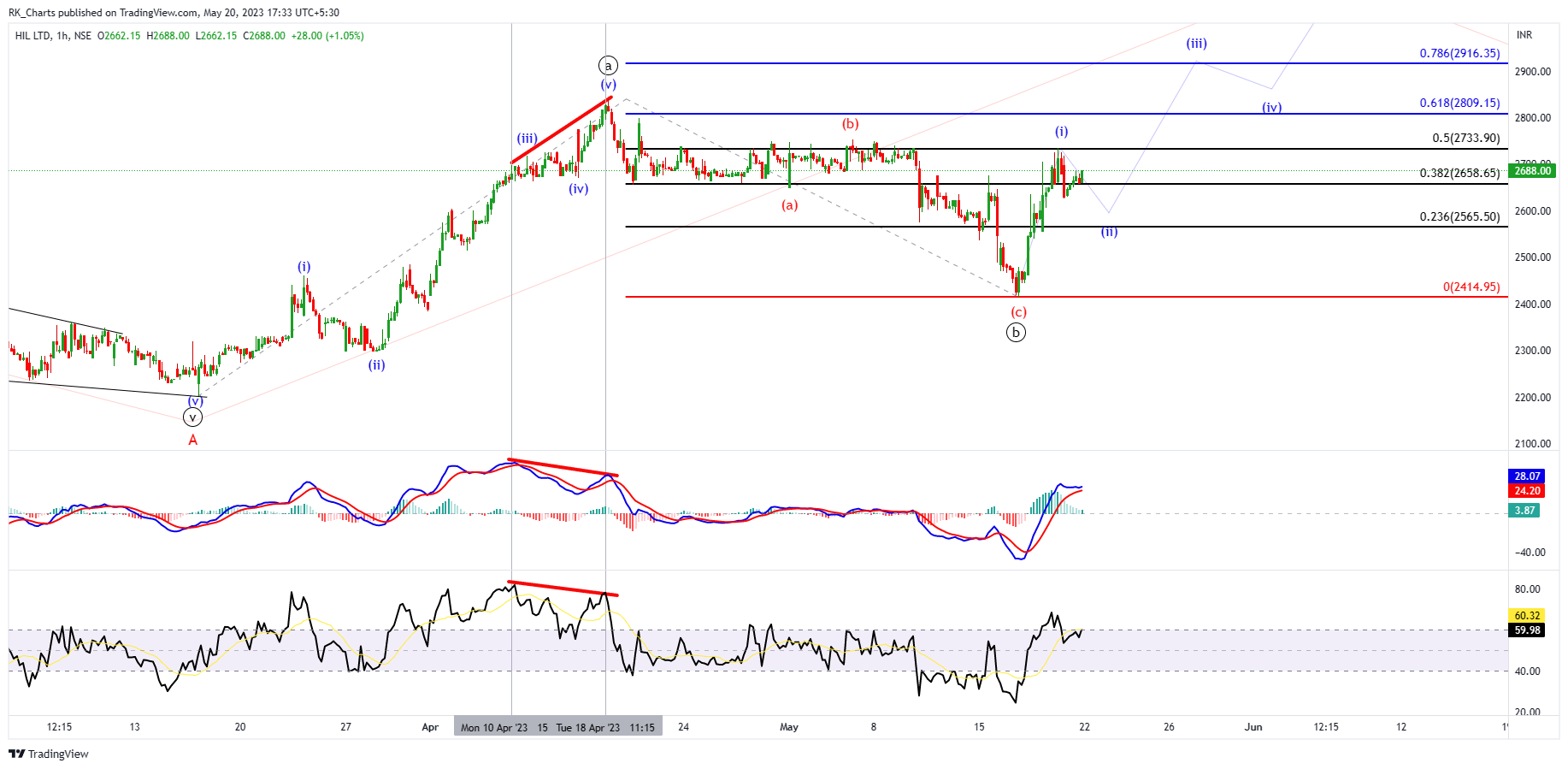Select the 0.236(2565.50) Fibonacci label
This screenshot has height=769, width=1568.
tap(1459, 216)
